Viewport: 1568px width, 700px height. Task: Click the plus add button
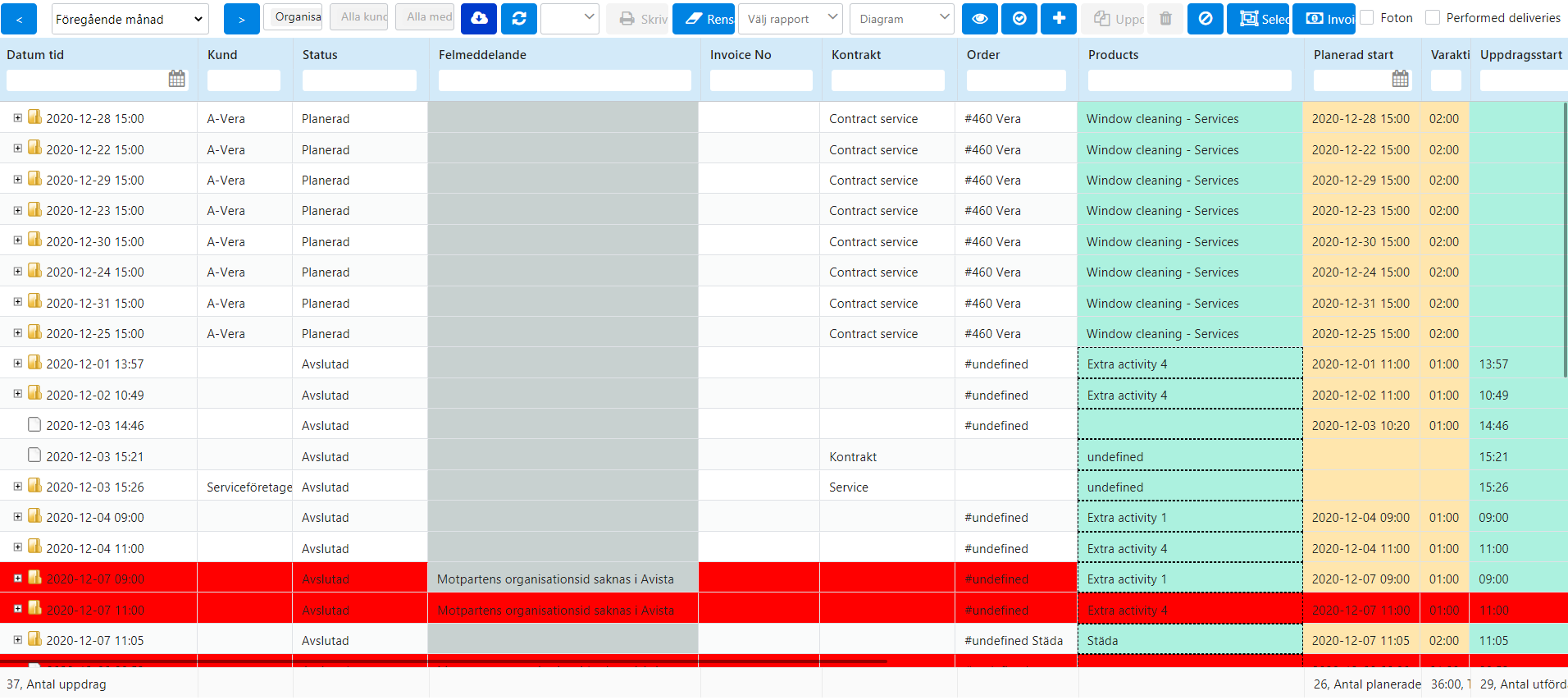tap(1059, 18)
